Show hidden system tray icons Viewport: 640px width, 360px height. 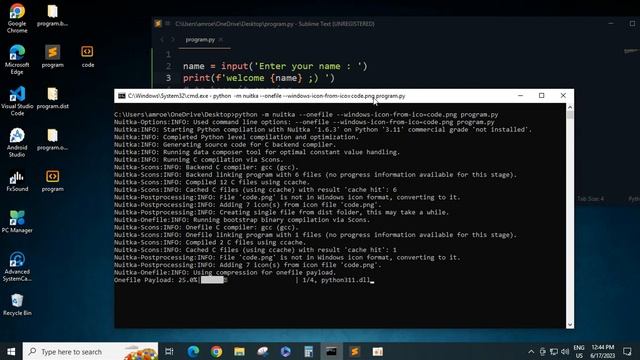pos(531,351)
